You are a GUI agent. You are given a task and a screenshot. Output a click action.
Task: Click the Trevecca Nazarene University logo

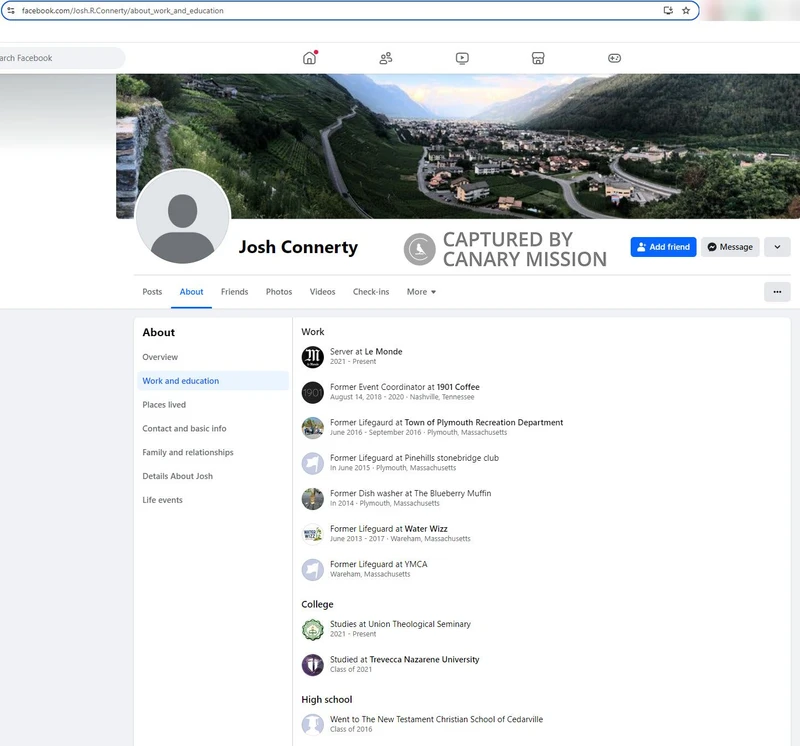click(313, 664)
